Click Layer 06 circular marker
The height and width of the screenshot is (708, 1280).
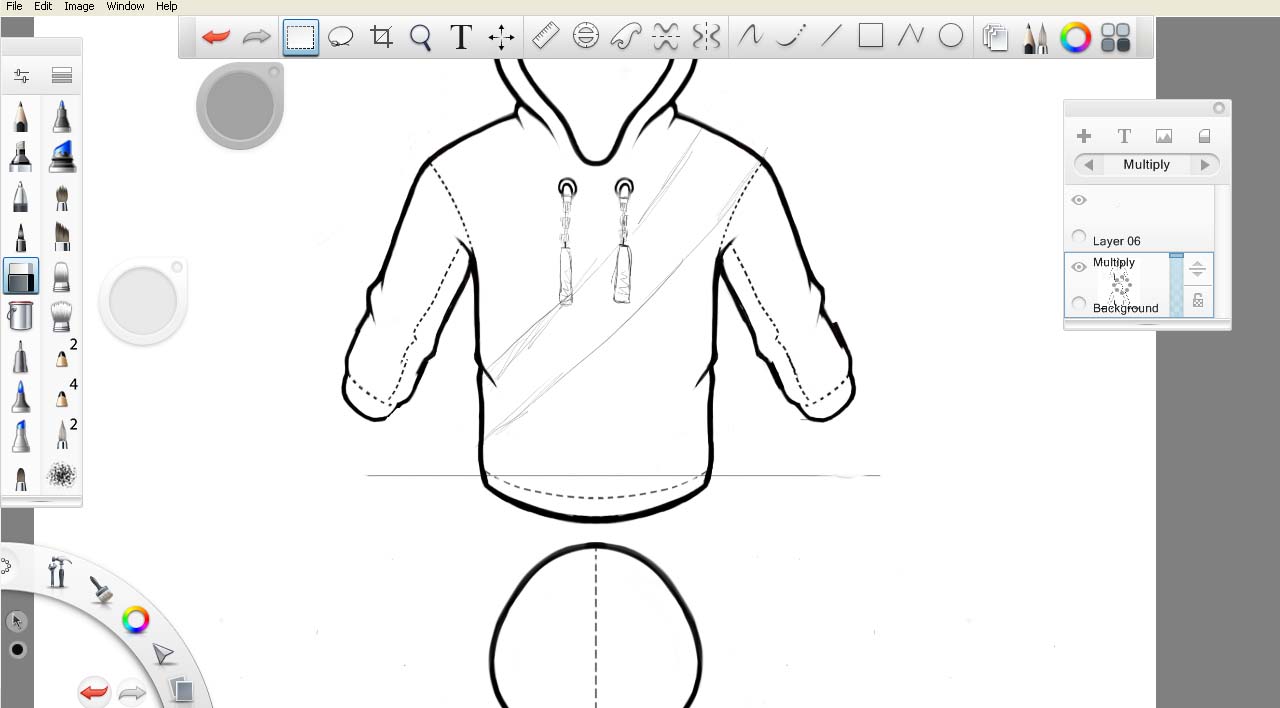coord(1079,237)
